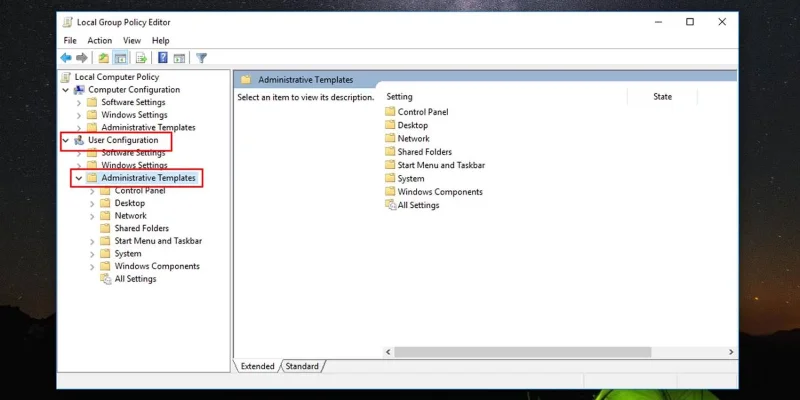Expand Windows Settings under Computer Configuration

pyautogui.click(x=79, y=115)
